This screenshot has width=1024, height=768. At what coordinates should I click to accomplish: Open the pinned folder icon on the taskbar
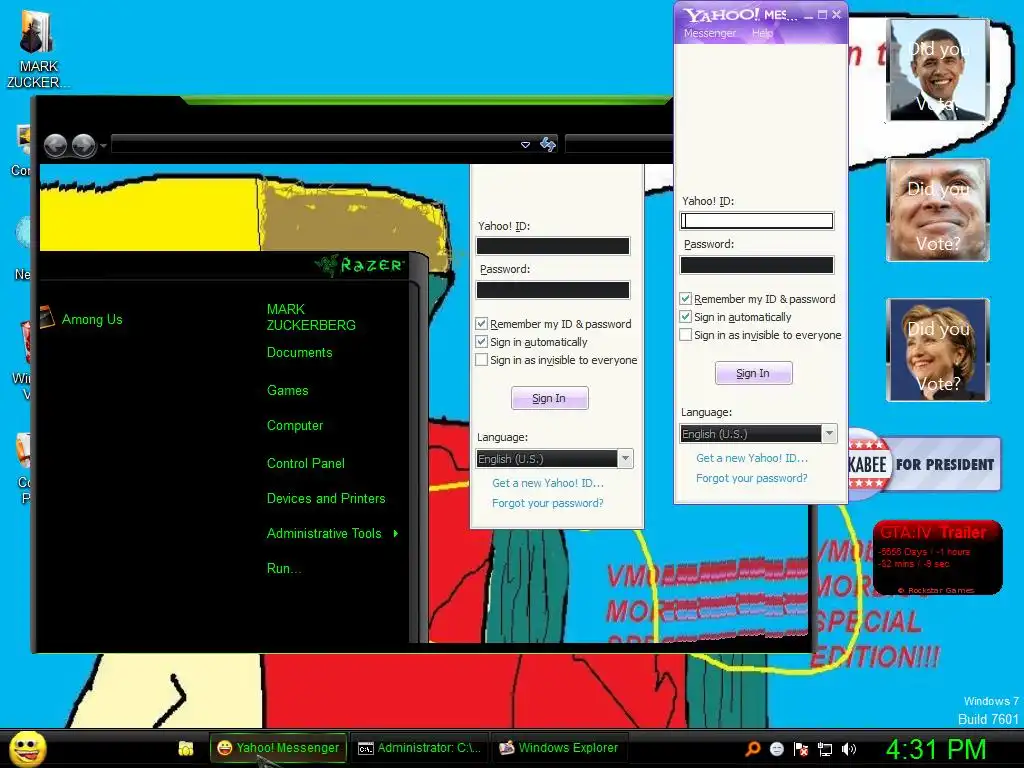(186, 748)
